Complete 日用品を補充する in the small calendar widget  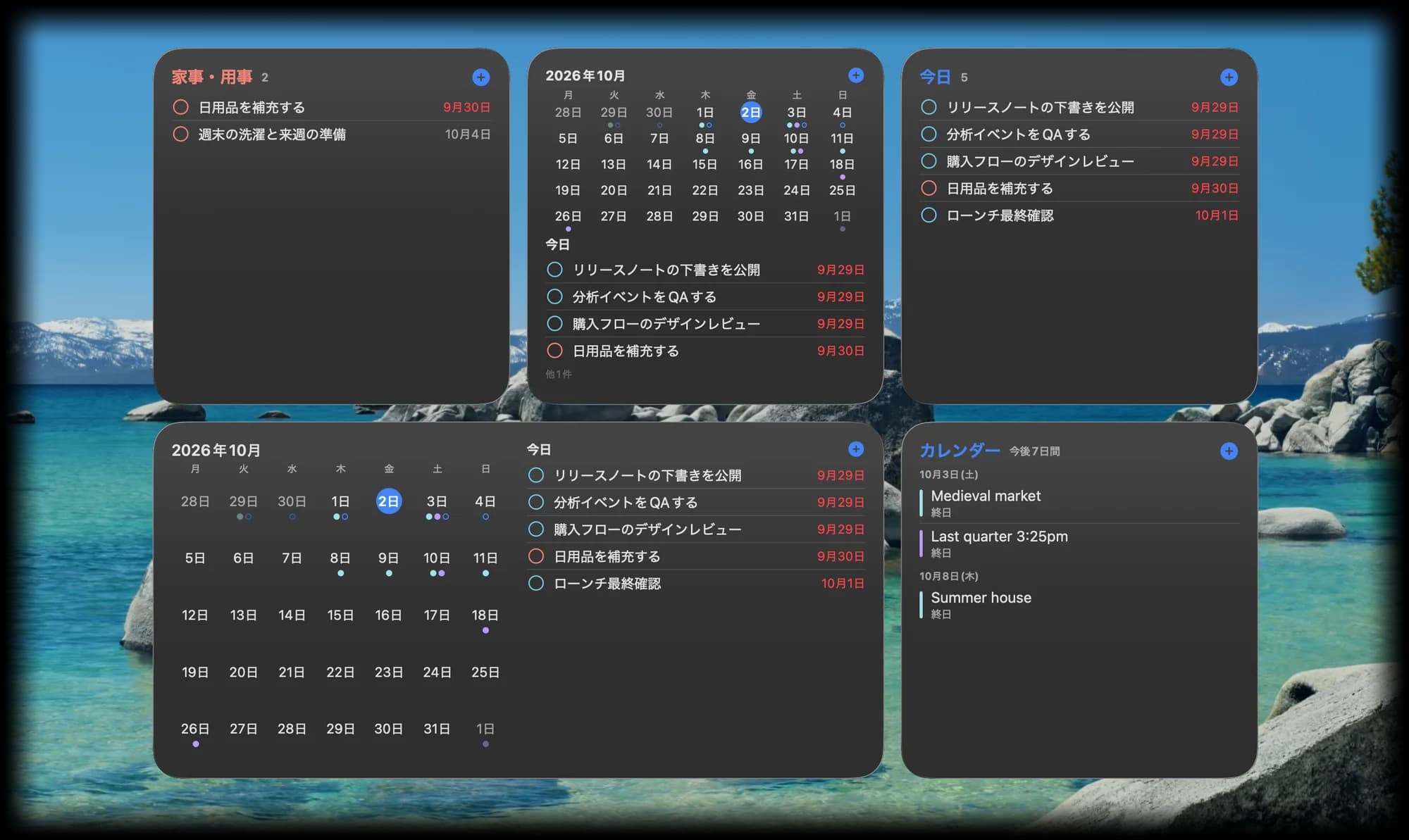click(x=555, y=351)
